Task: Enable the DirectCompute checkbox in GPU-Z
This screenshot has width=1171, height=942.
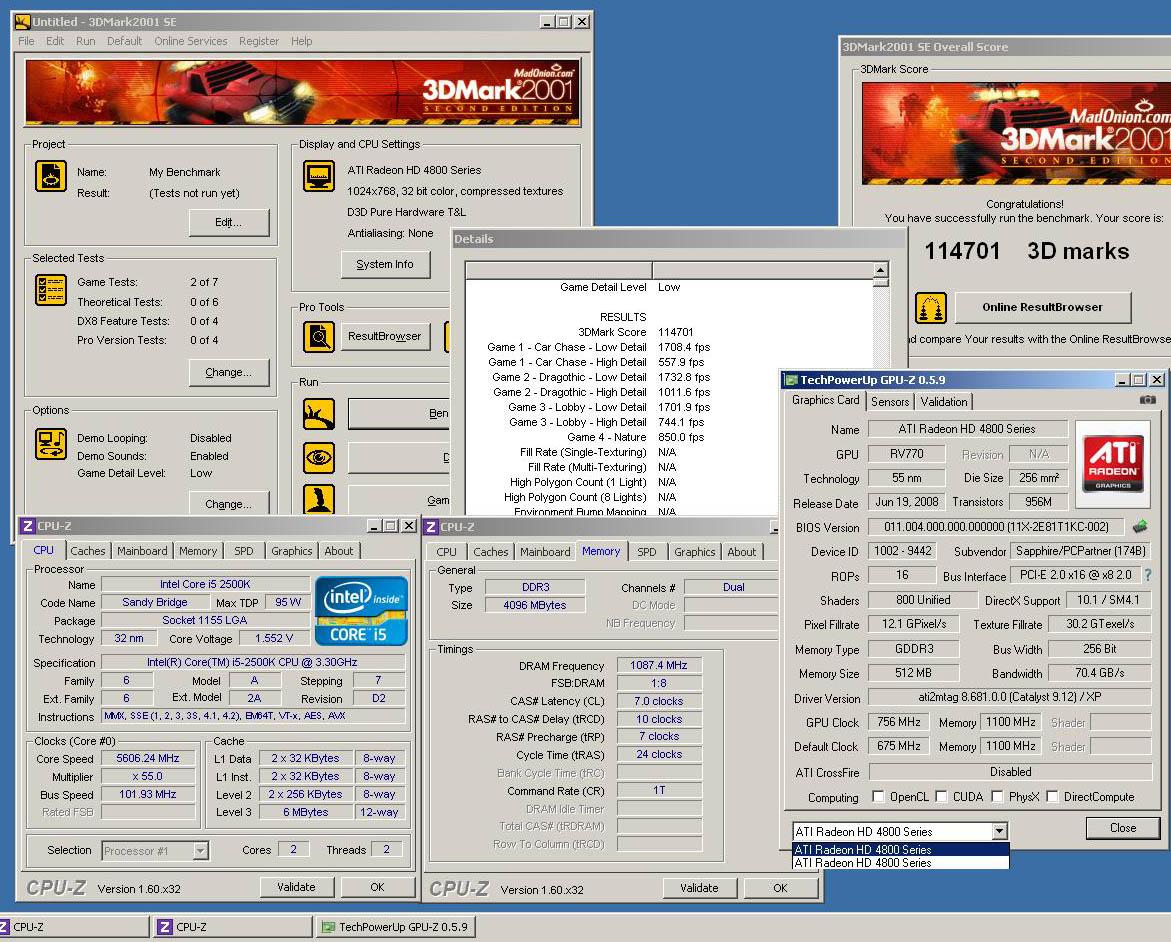Action: [1052, 796]
